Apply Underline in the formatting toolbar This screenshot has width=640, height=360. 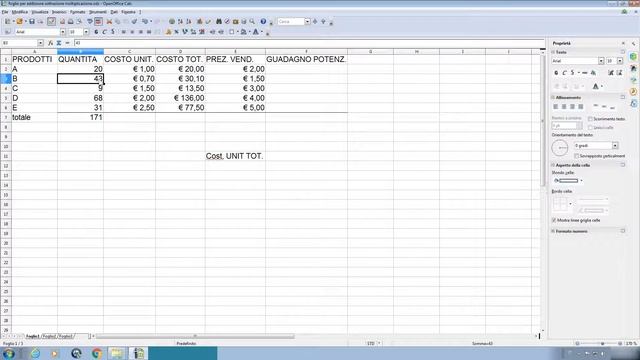click(x=113, y=32)
